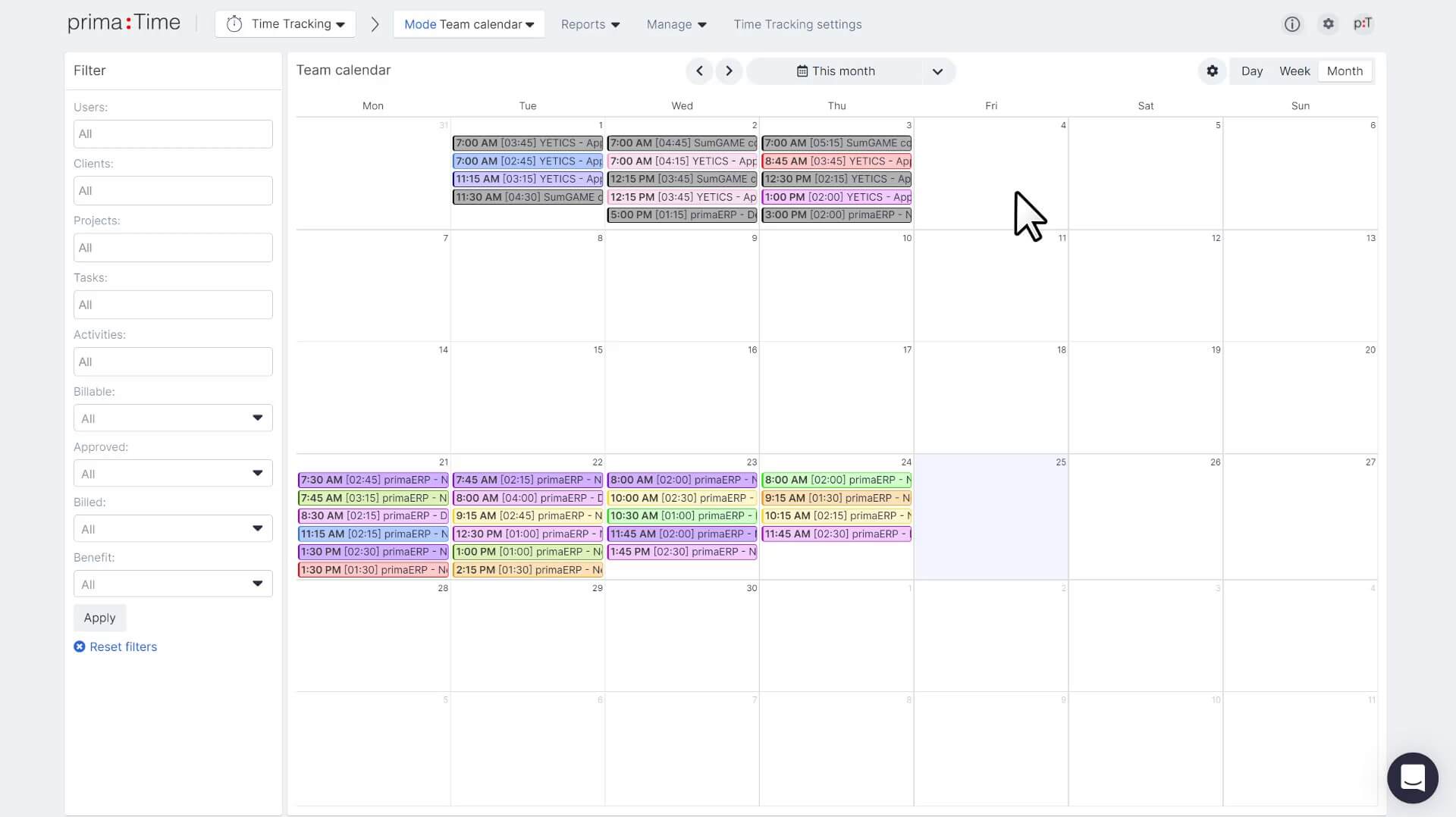Viewport: 1456px width, 817px height.
Task: Click the Activities filter field
Action: point(173,362)
